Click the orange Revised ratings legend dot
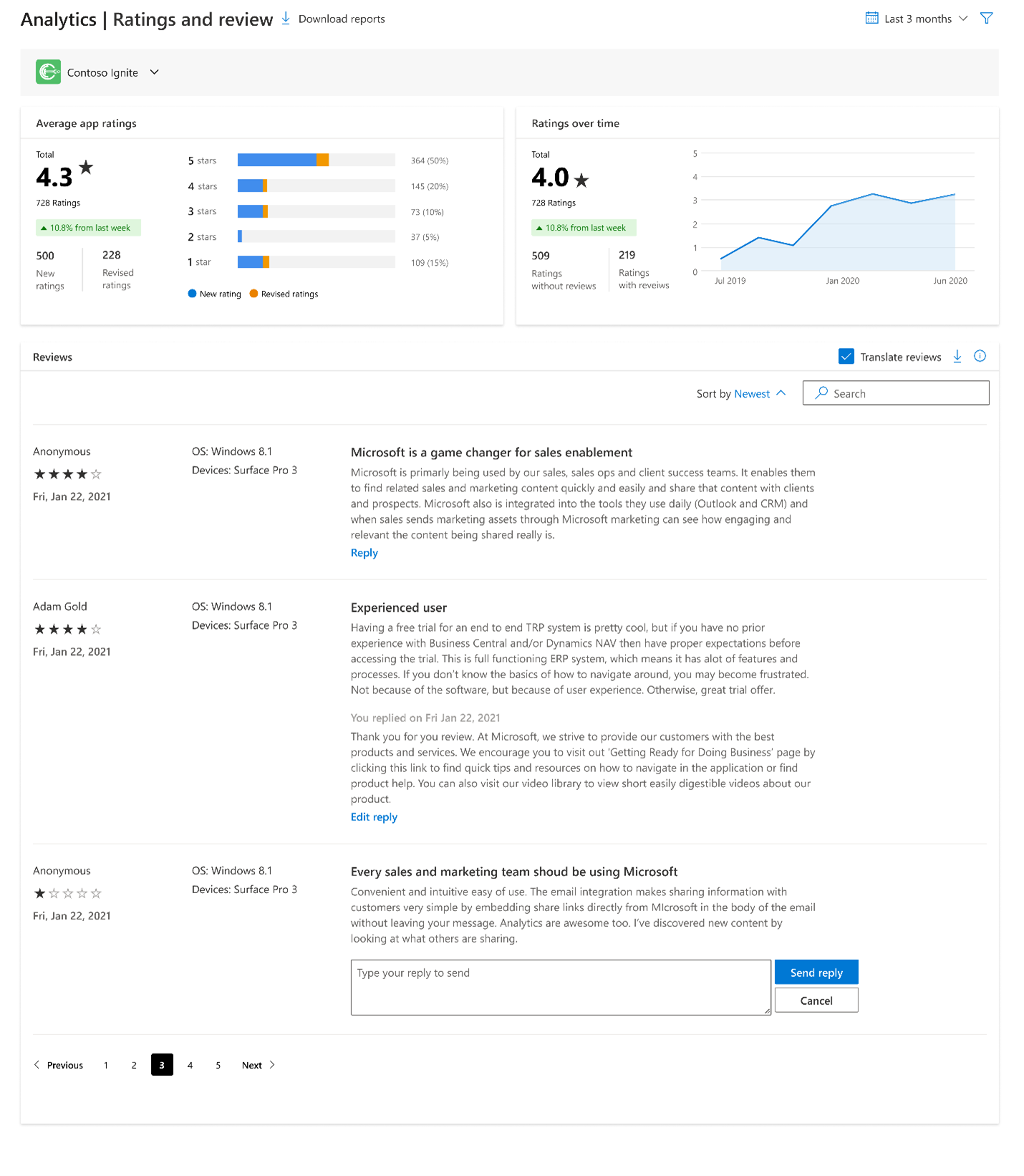The height and width of the screenshot is (1176, 1024). [253, 294]
